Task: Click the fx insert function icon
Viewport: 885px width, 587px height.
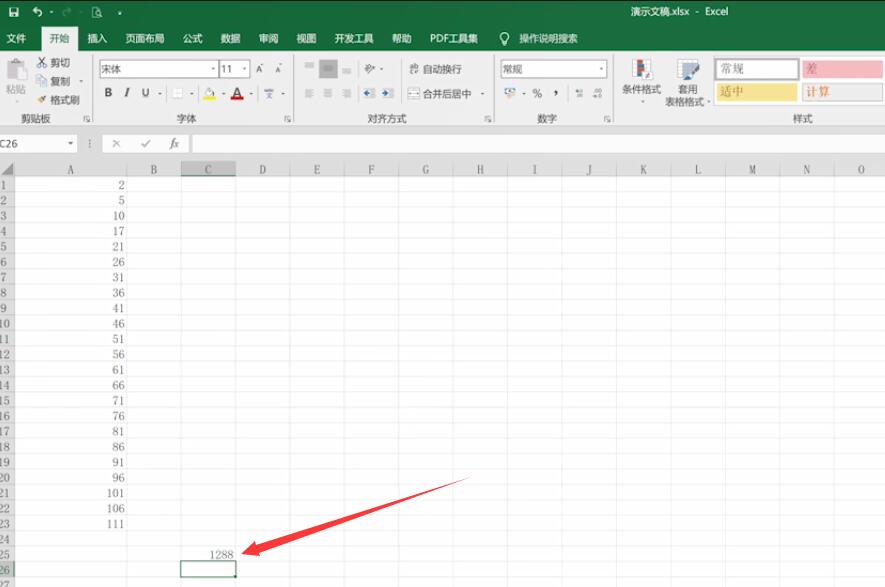Action: point(174,143)
